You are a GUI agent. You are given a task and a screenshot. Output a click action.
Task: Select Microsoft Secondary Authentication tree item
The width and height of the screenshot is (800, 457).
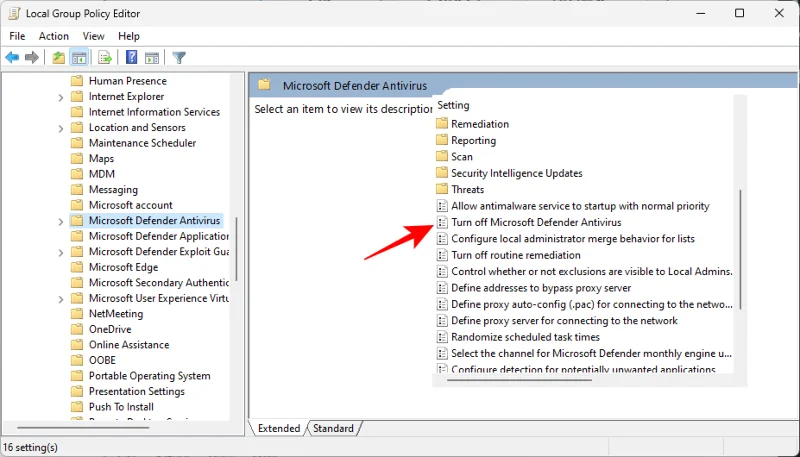tap(159, 283)
